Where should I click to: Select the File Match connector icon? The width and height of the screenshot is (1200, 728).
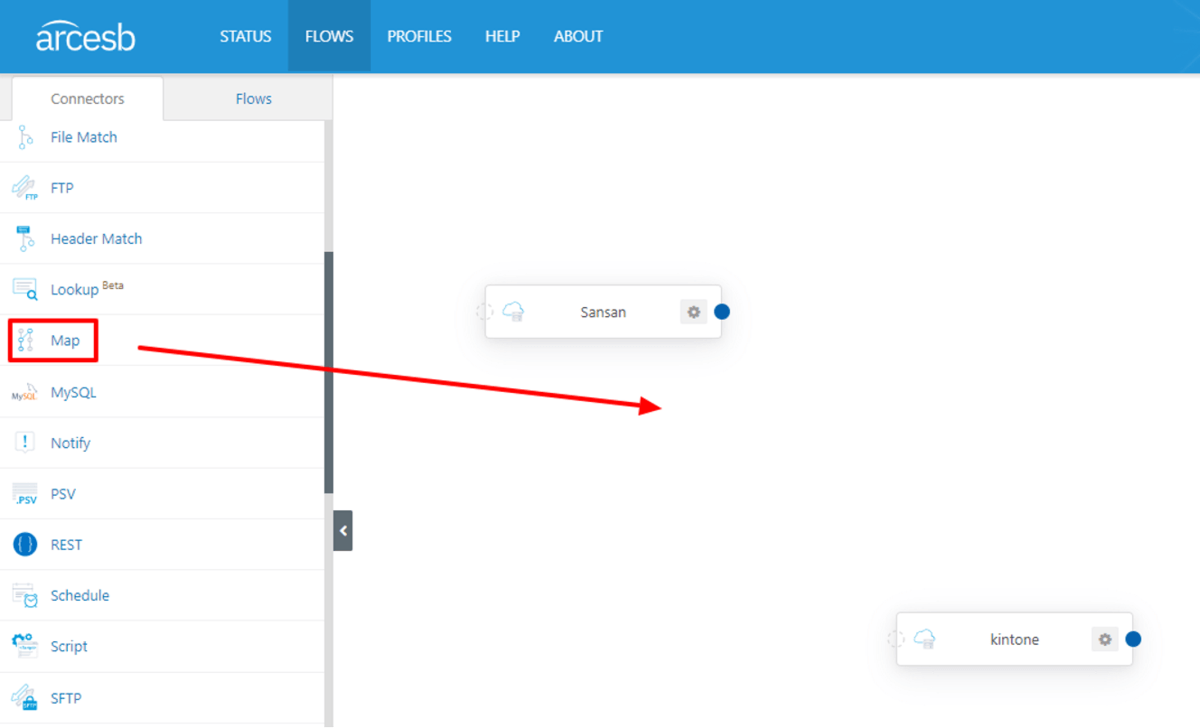25,137
